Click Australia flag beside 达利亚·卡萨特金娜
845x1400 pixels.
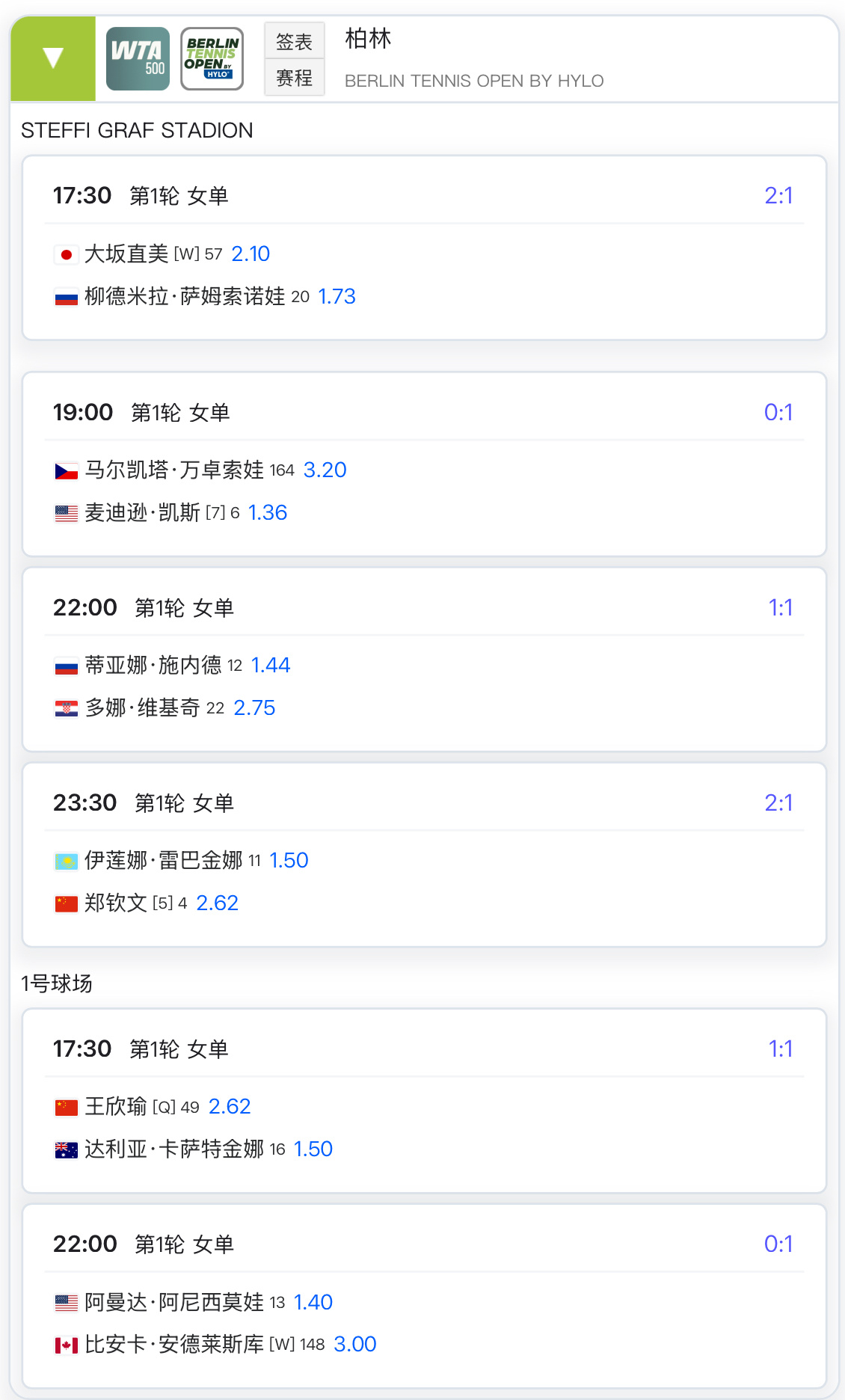[x=67, y=1150]
